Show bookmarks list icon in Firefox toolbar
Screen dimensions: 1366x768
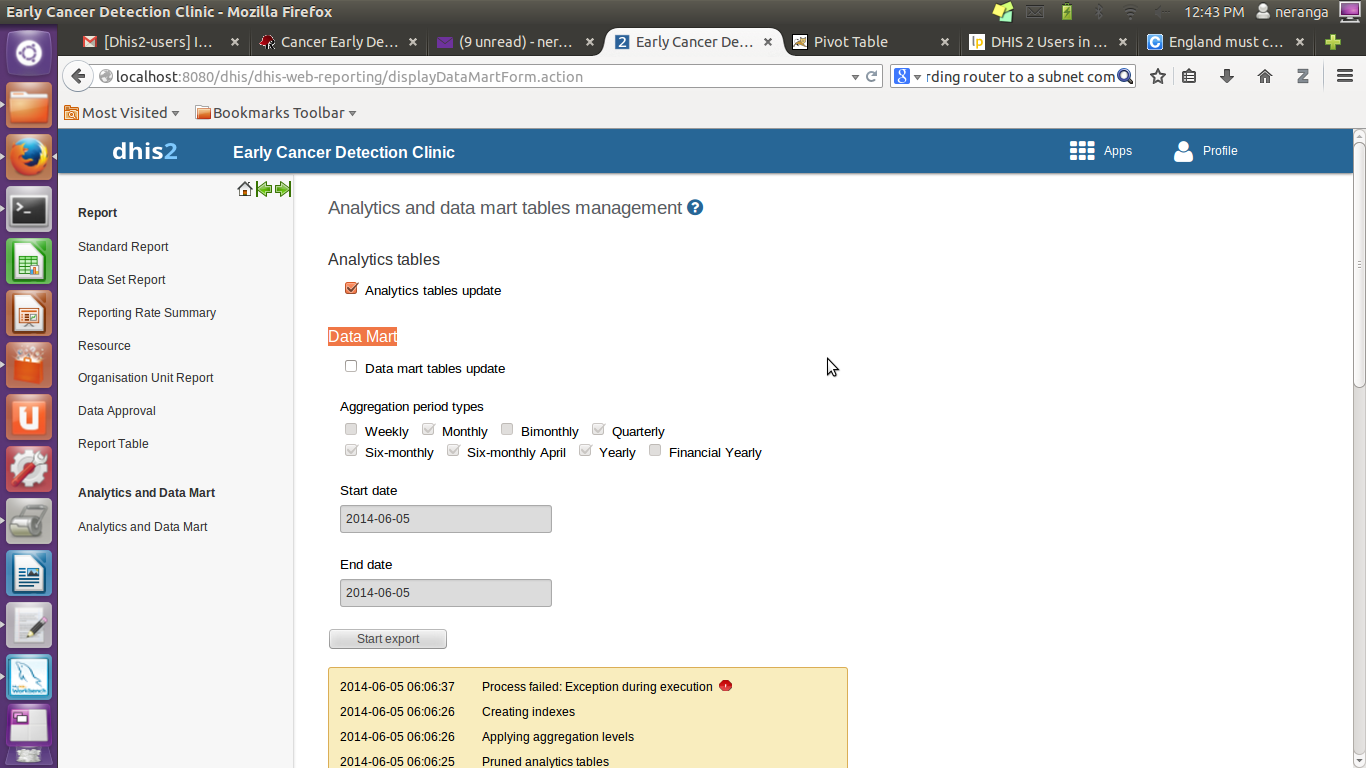pos(1189,76)
